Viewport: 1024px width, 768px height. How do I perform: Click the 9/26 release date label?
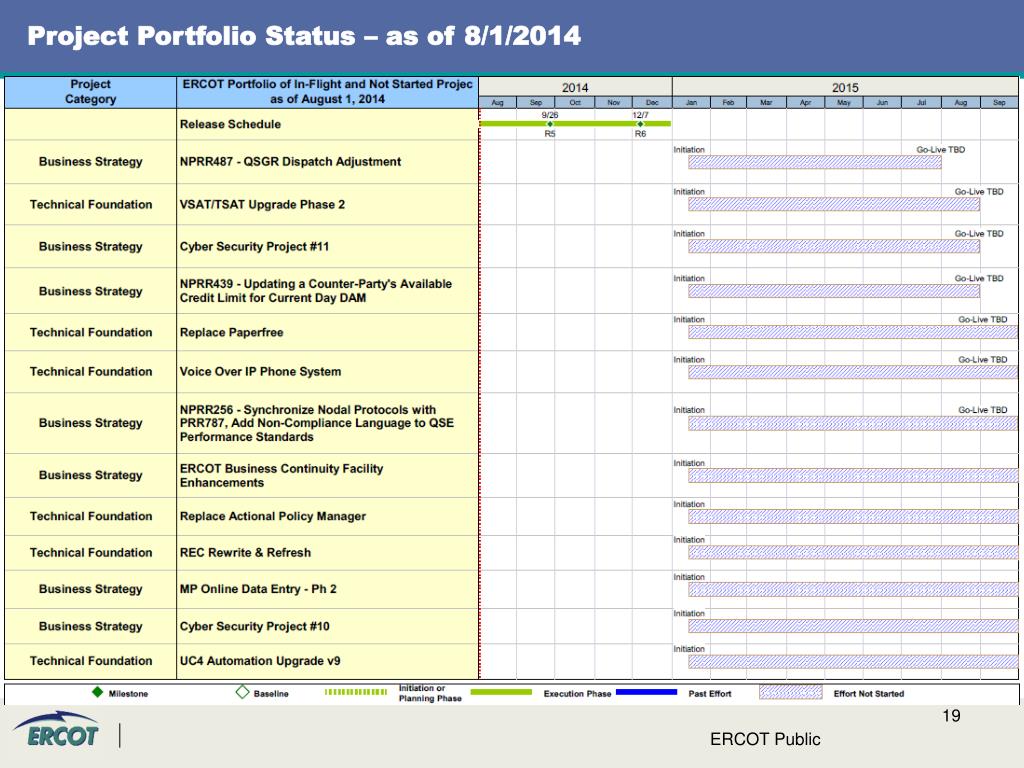(550, 115)
